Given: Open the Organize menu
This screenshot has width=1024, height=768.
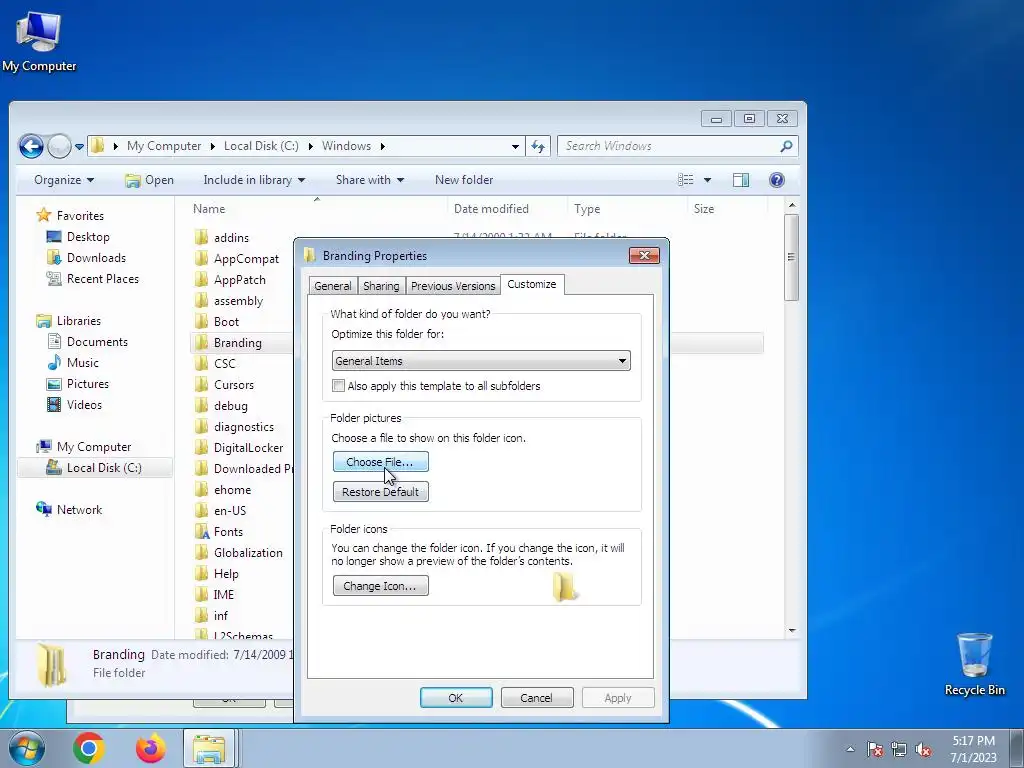Looking at the screenshot, I should (64, 180).
